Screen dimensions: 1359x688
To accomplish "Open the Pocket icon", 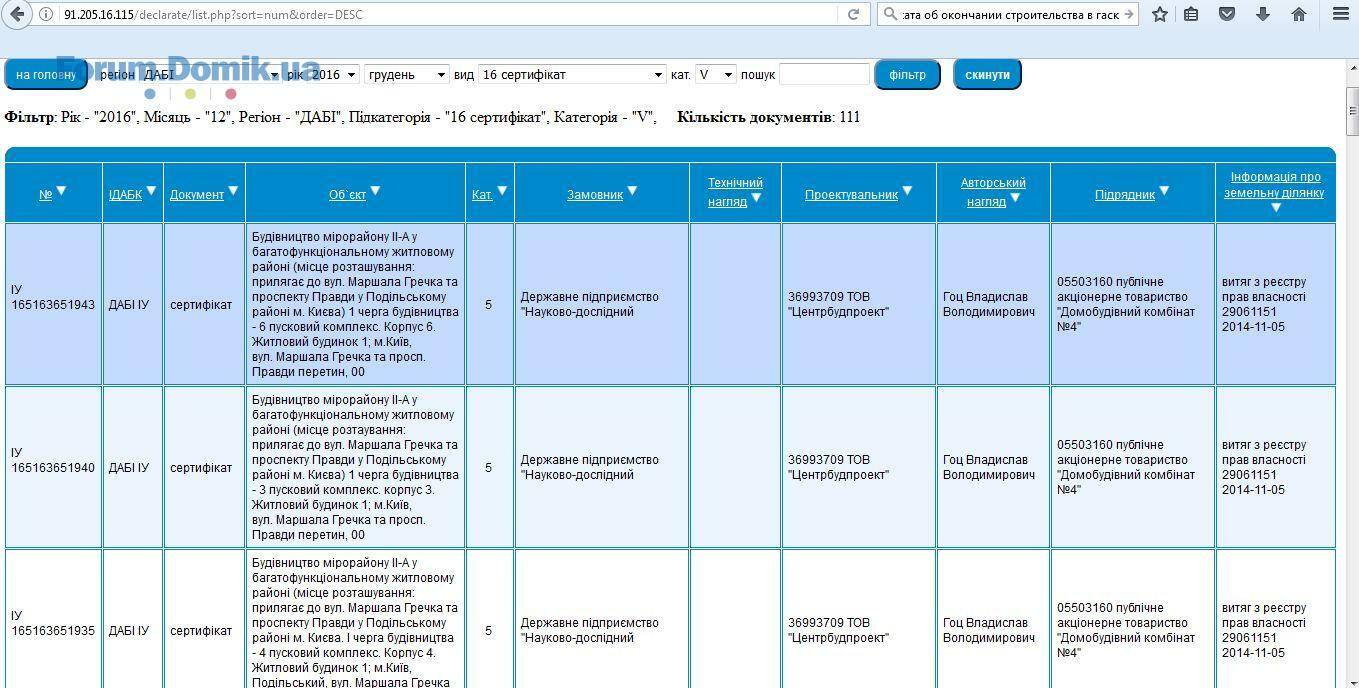I will pos(1227,14).
